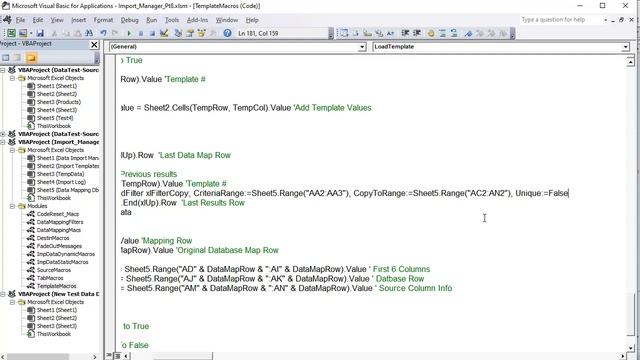This screenshot has height=360, width=640.
Task: Select Sheet1 (Data Import Man) tree item
Action: (x=68, y=158)
